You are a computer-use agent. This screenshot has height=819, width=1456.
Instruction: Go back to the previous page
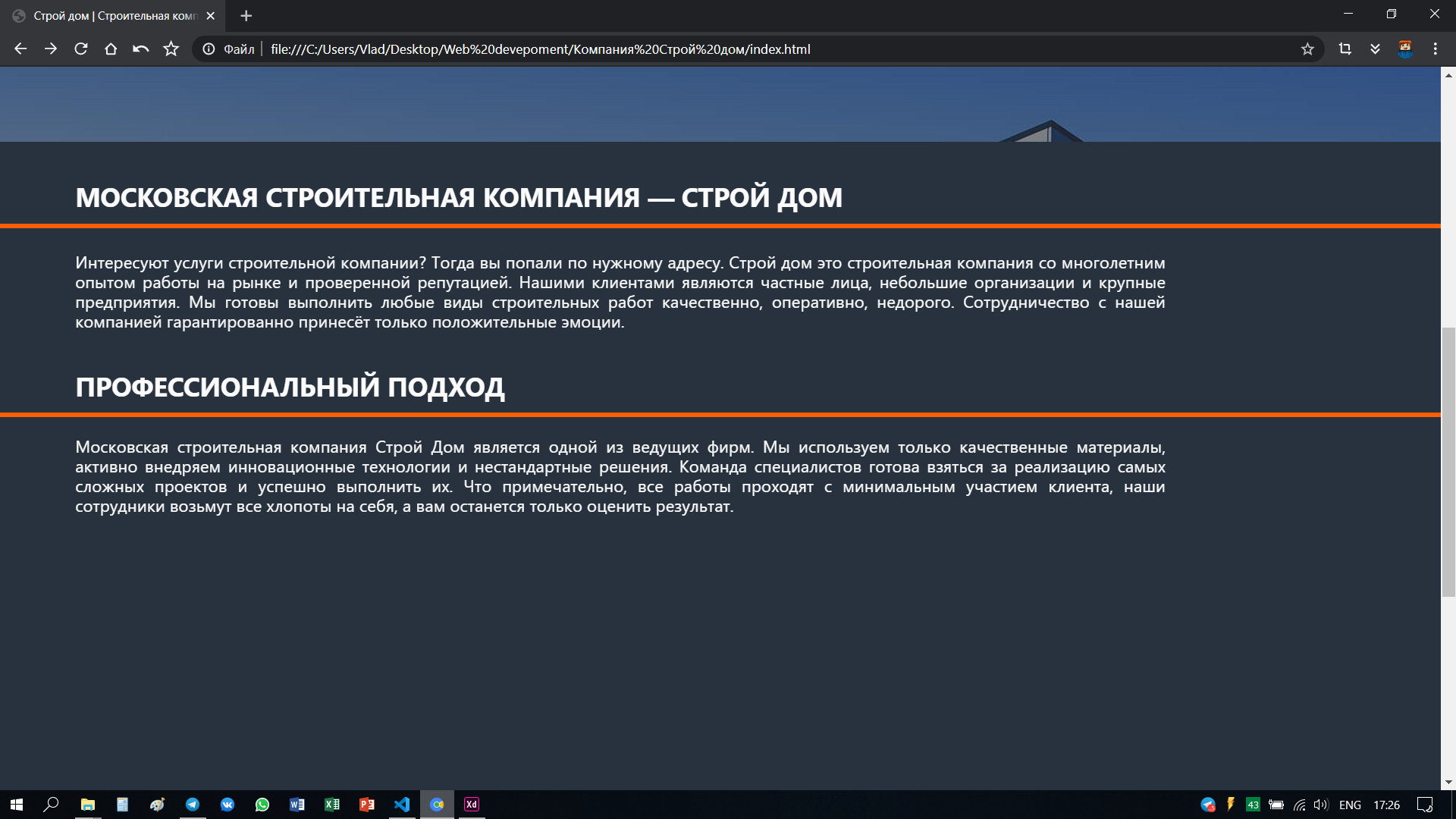point(20,49)
